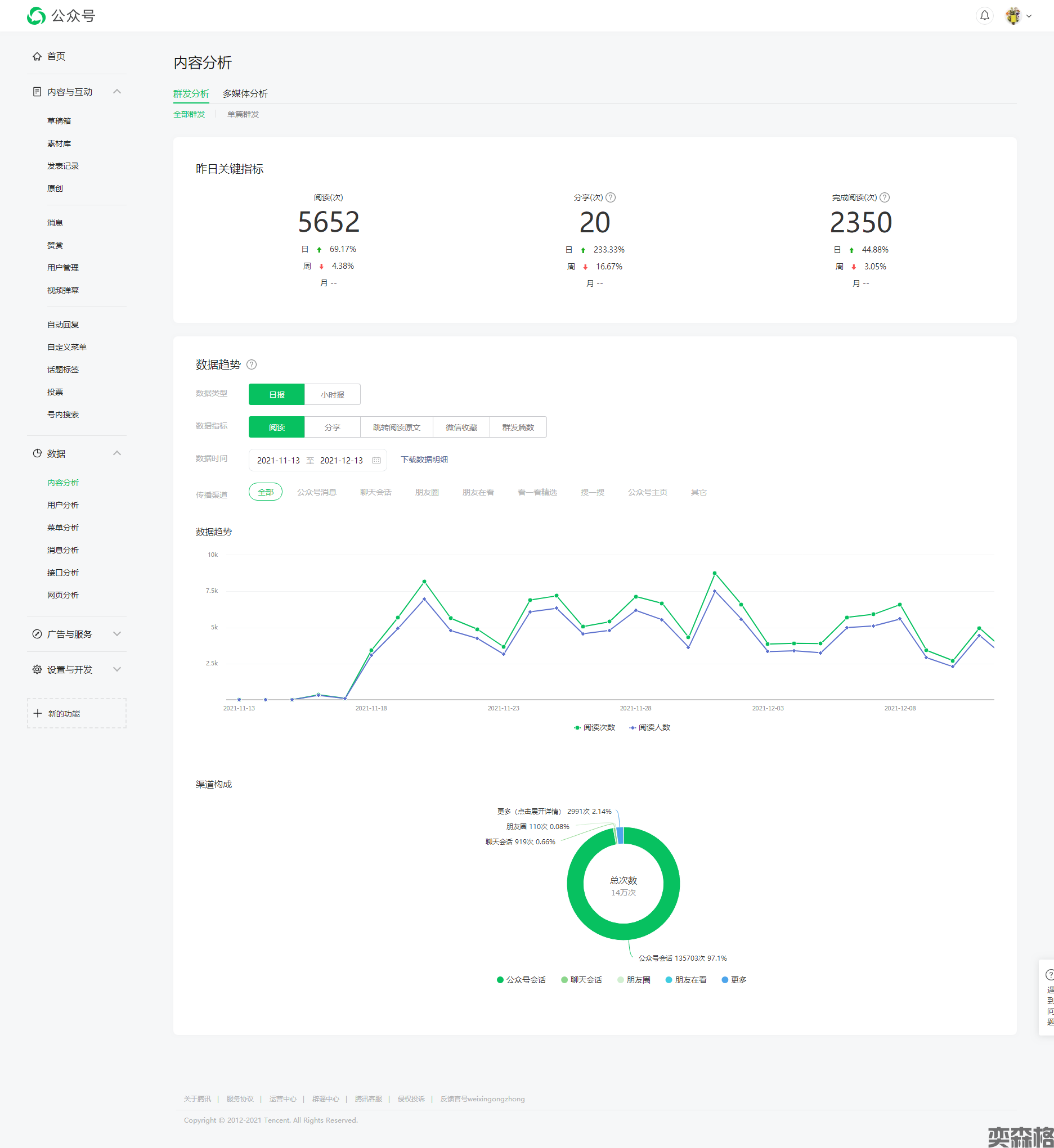The width and height of the screenshot is (1054, 1148).
Task: Switch to the 多媒体分析 tab
Action: pos(245,93)
